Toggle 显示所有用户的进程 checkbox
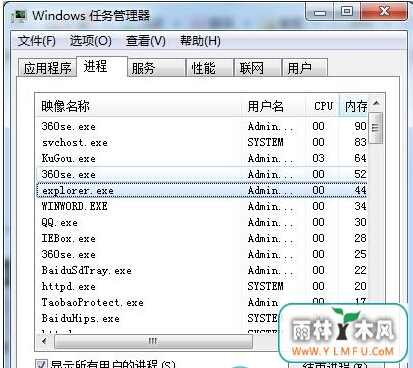This screenshot has width=413, height=368. click(x=41, y=364)
